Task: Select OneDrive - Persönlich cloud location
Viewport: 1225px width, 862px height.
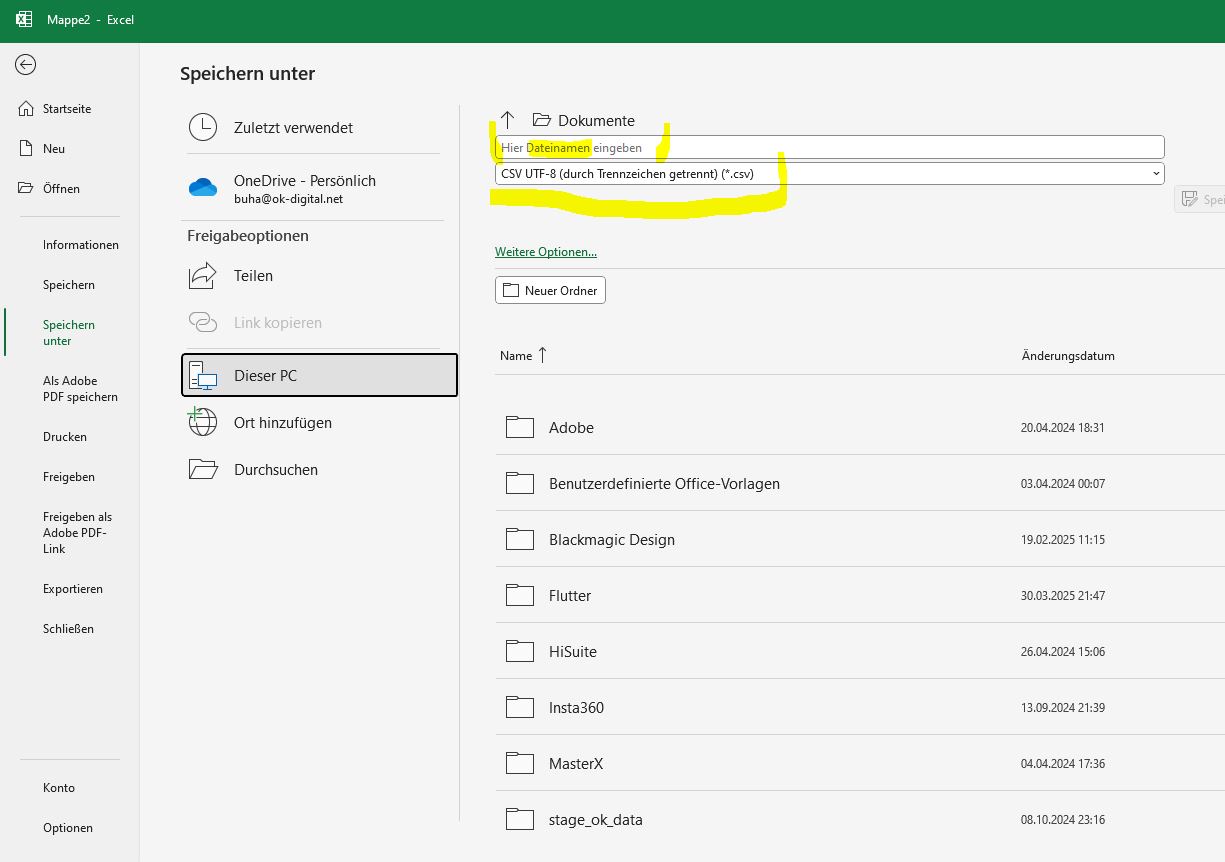Action: click(304, 188)
